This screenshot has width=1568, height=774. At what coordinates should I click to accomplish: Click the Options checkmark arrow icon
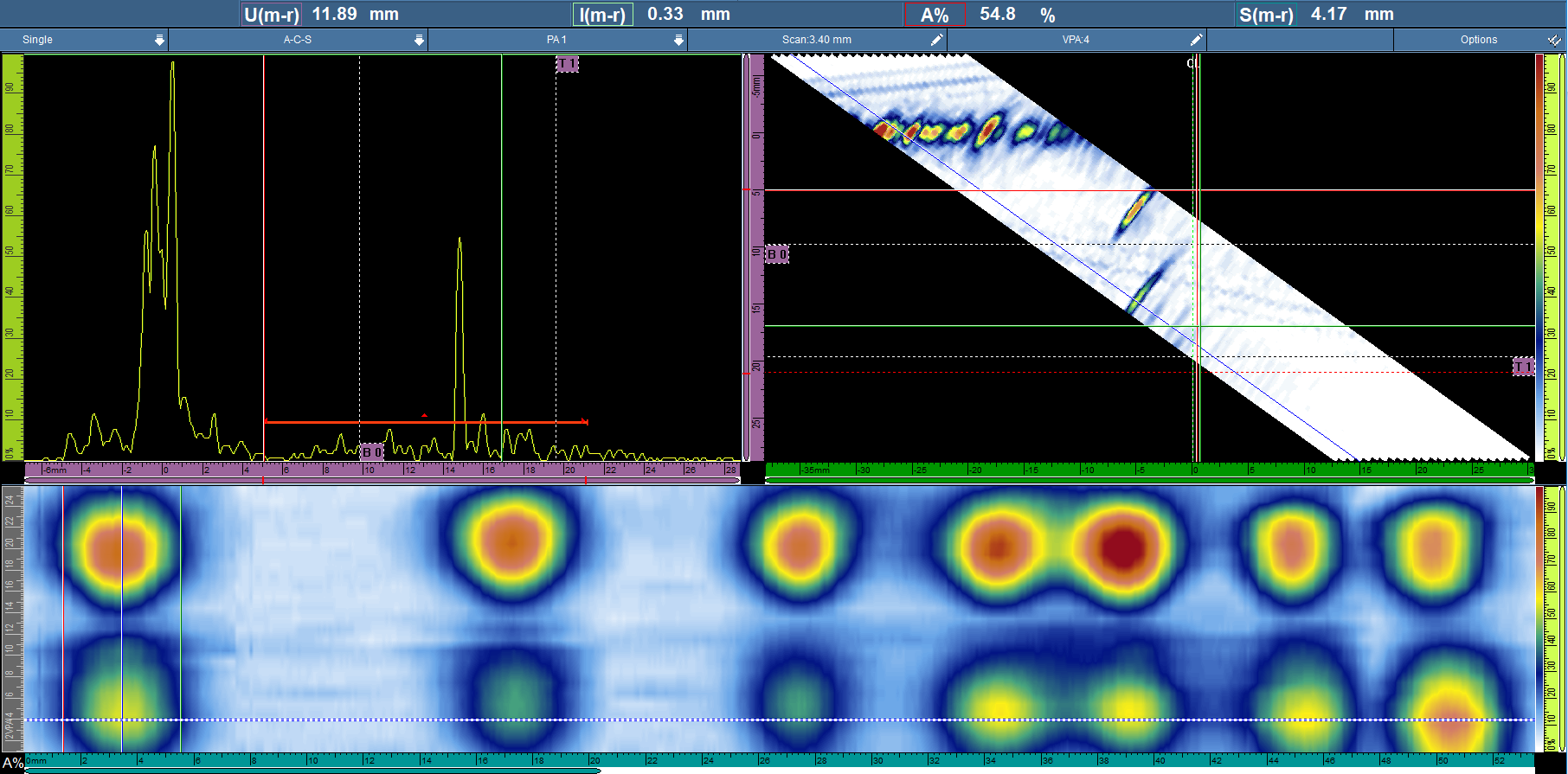point(1554,40)
